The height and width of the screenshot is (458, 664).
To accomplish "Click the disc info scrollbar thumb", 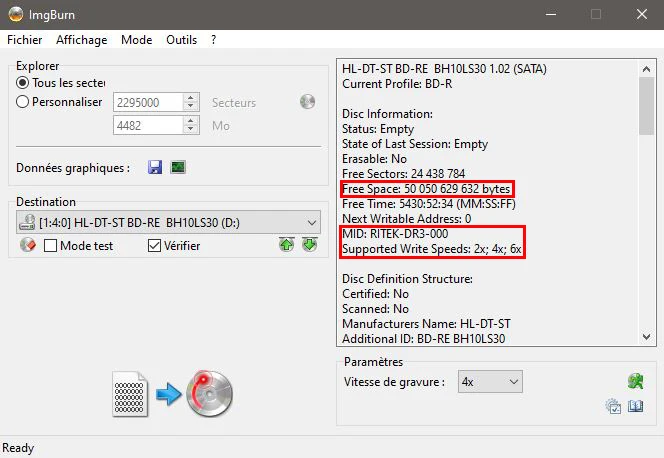I will (646, 106).
